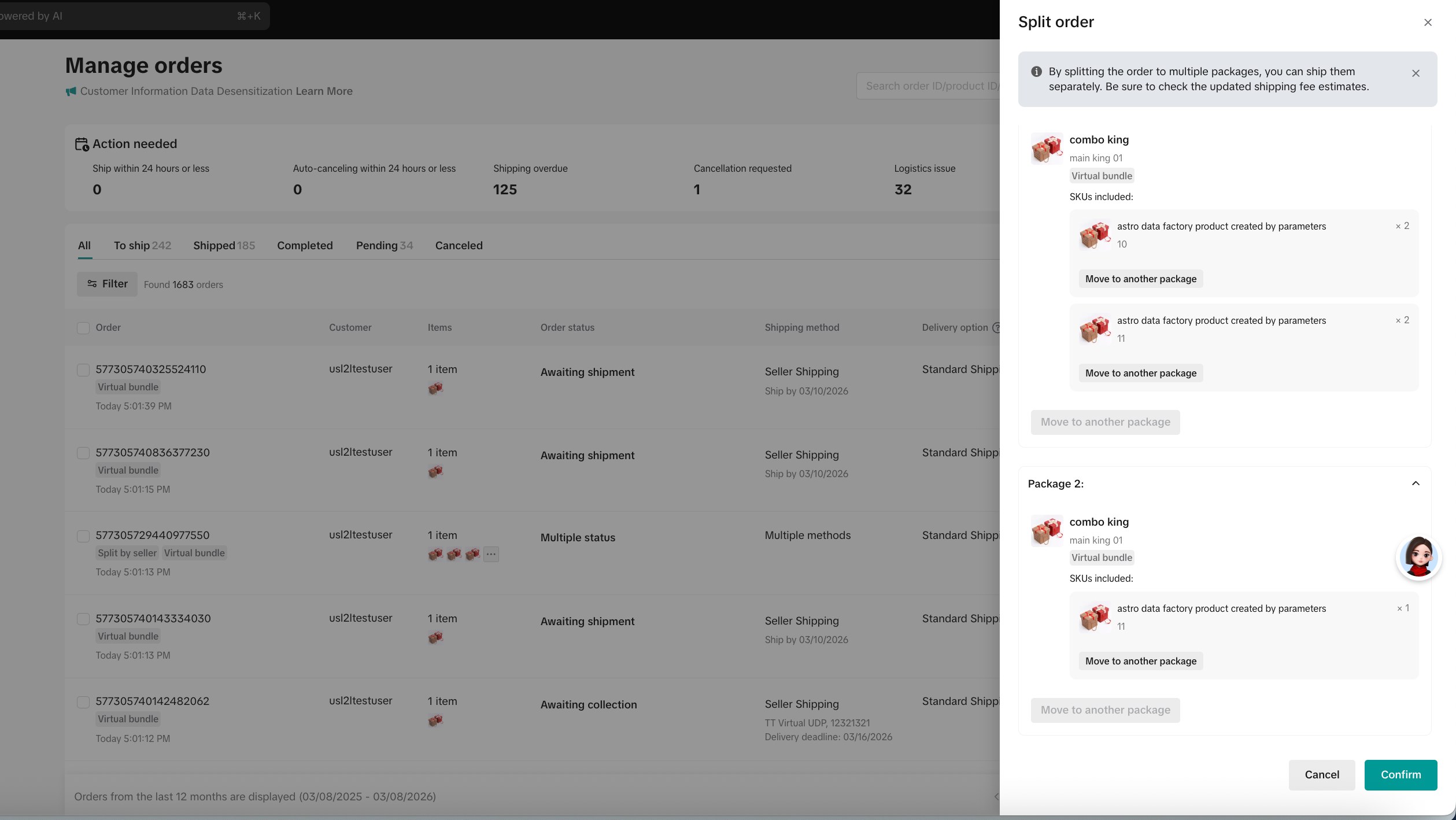Check the box for order 577305729440977550
Image resolution: width=1456 pixels, height=820 pixels.
coord(83,536)
